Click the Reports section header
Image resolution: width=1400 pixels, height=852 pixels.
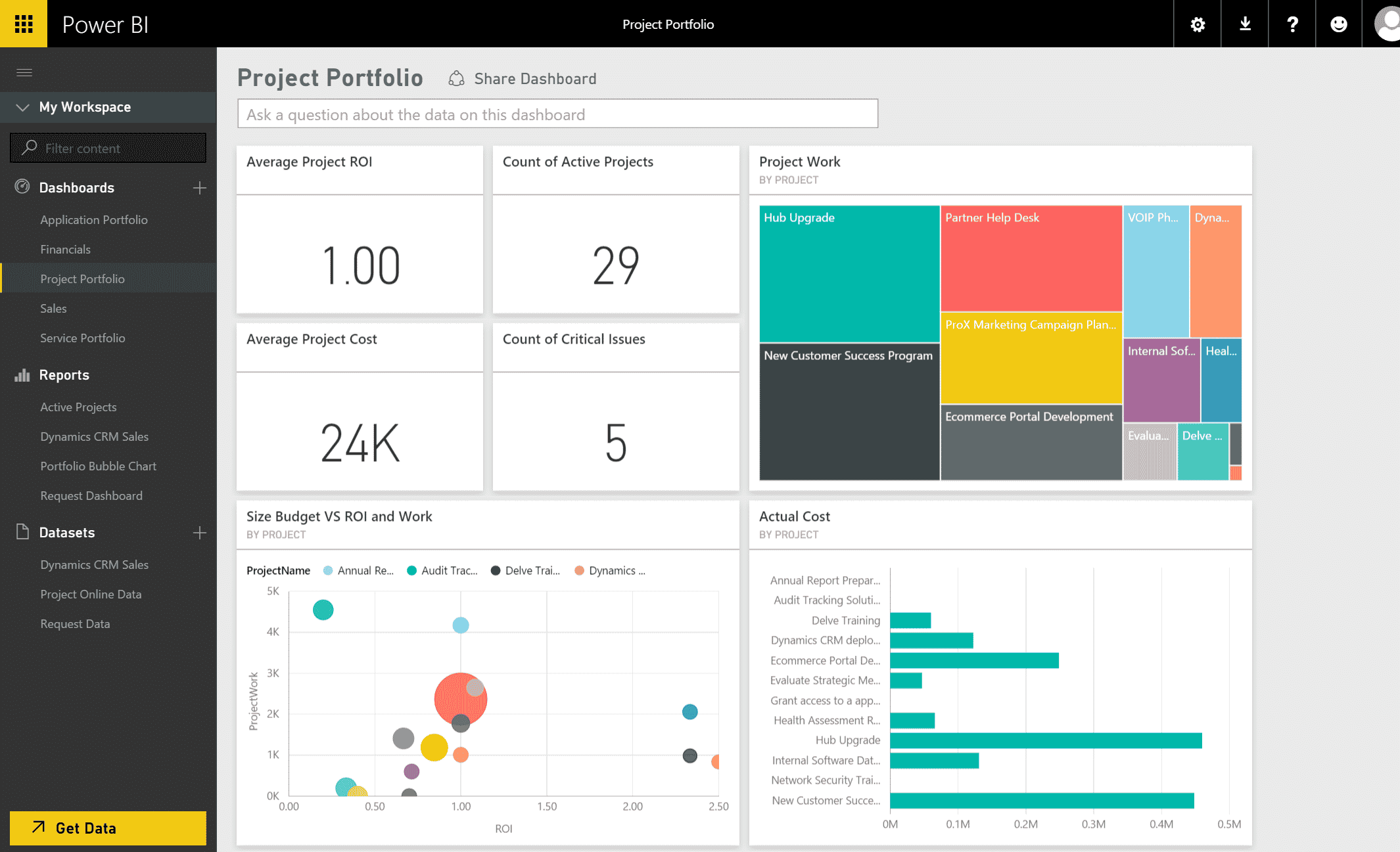tap(64, 374)
